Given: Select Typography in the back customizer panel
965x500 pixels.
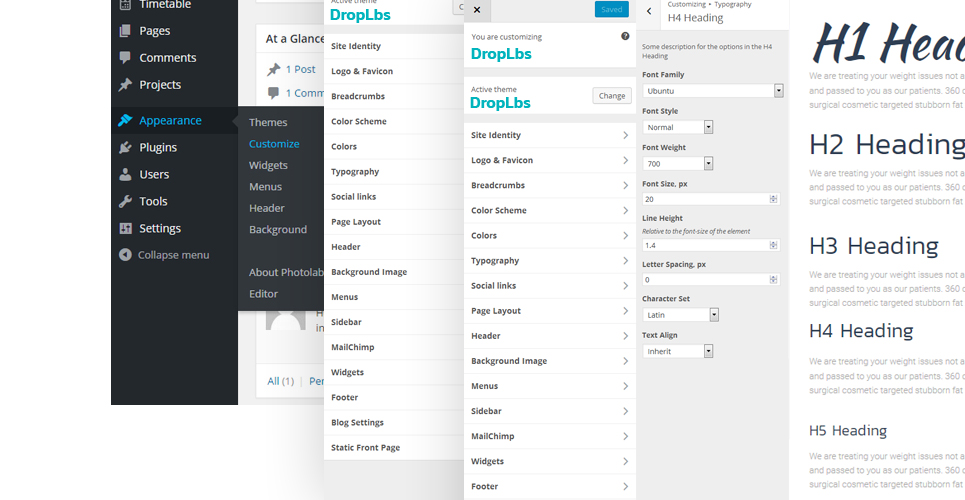Looking at the screenshot, I should 394,172.
